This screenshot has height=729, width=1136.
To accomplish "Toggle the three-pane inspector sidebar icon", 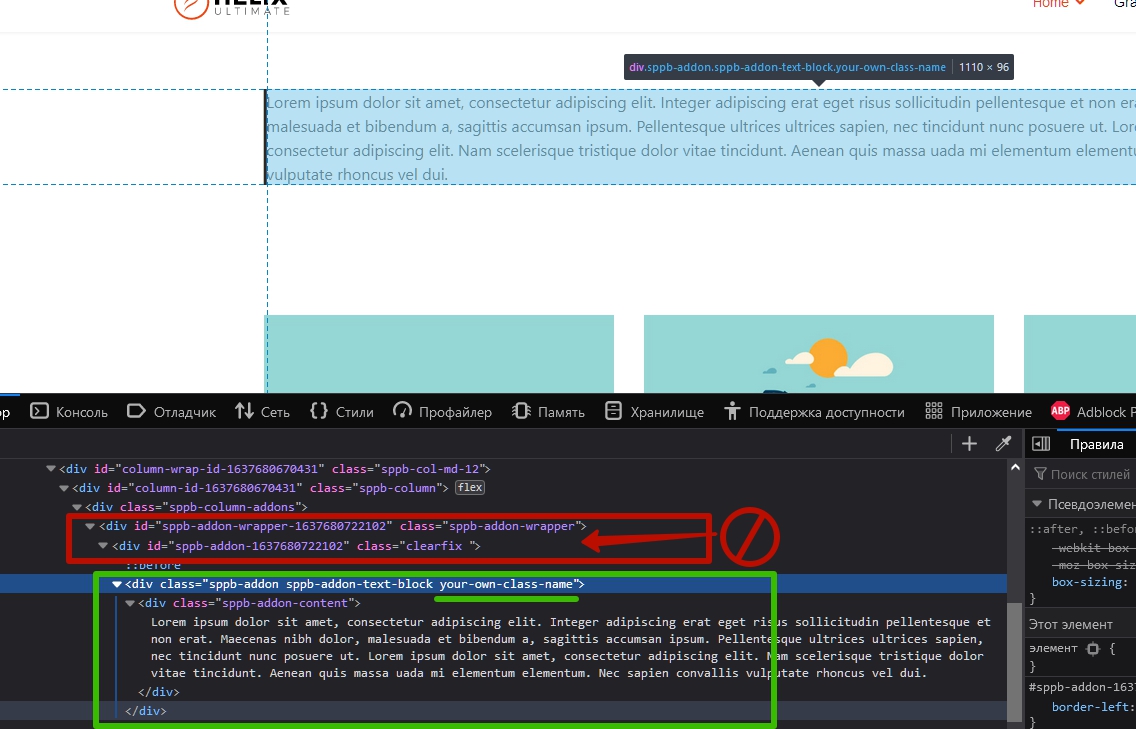I will click(x=1041, y=444).
